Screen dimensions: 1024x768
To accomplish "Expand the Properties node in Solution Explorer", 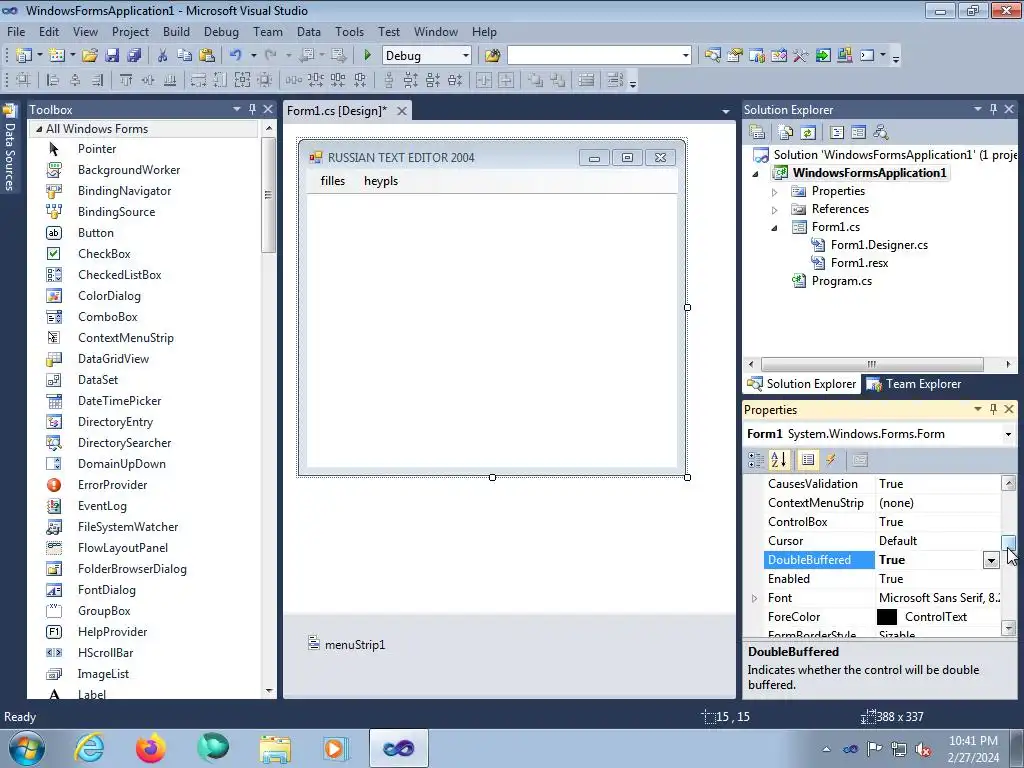I will [775, 192].
